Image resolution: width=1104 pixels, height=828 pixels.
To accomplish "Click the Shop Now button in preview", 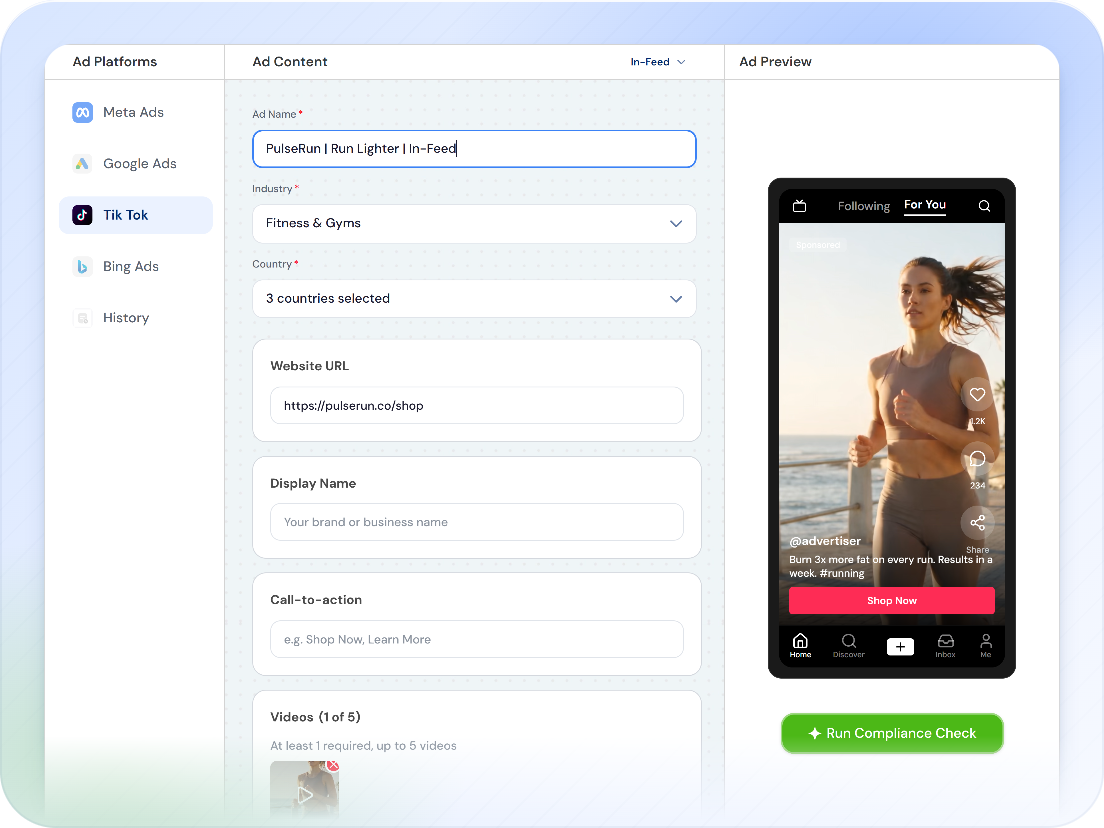I will (891, 601).
